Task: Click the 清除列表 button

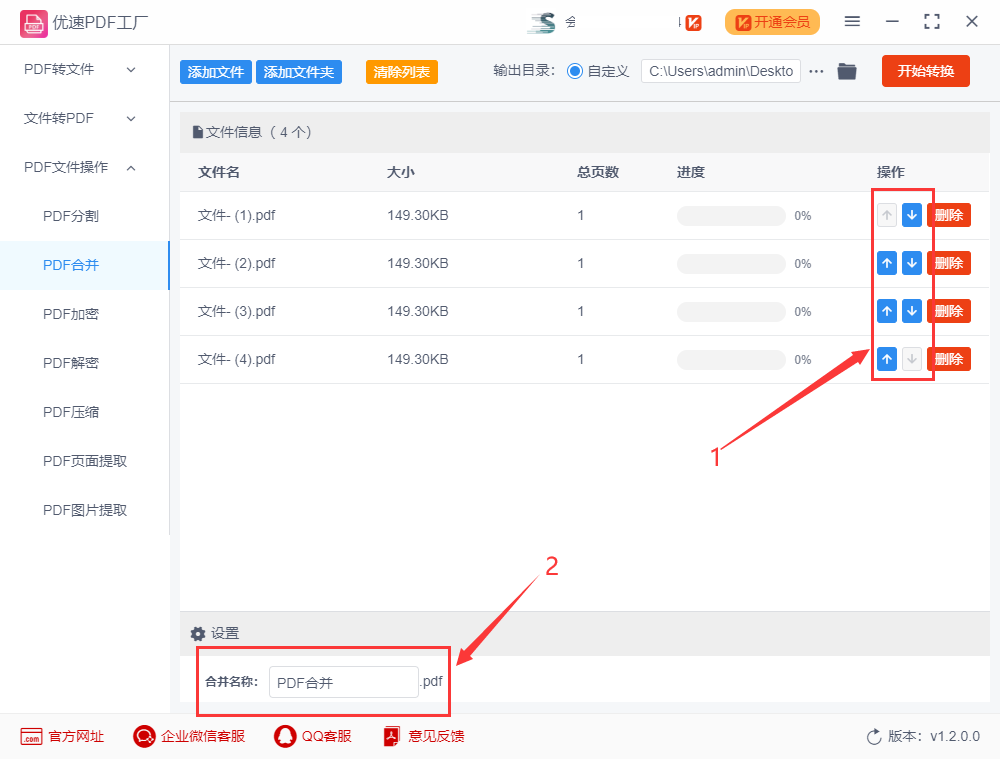Action: pos(402,72)
